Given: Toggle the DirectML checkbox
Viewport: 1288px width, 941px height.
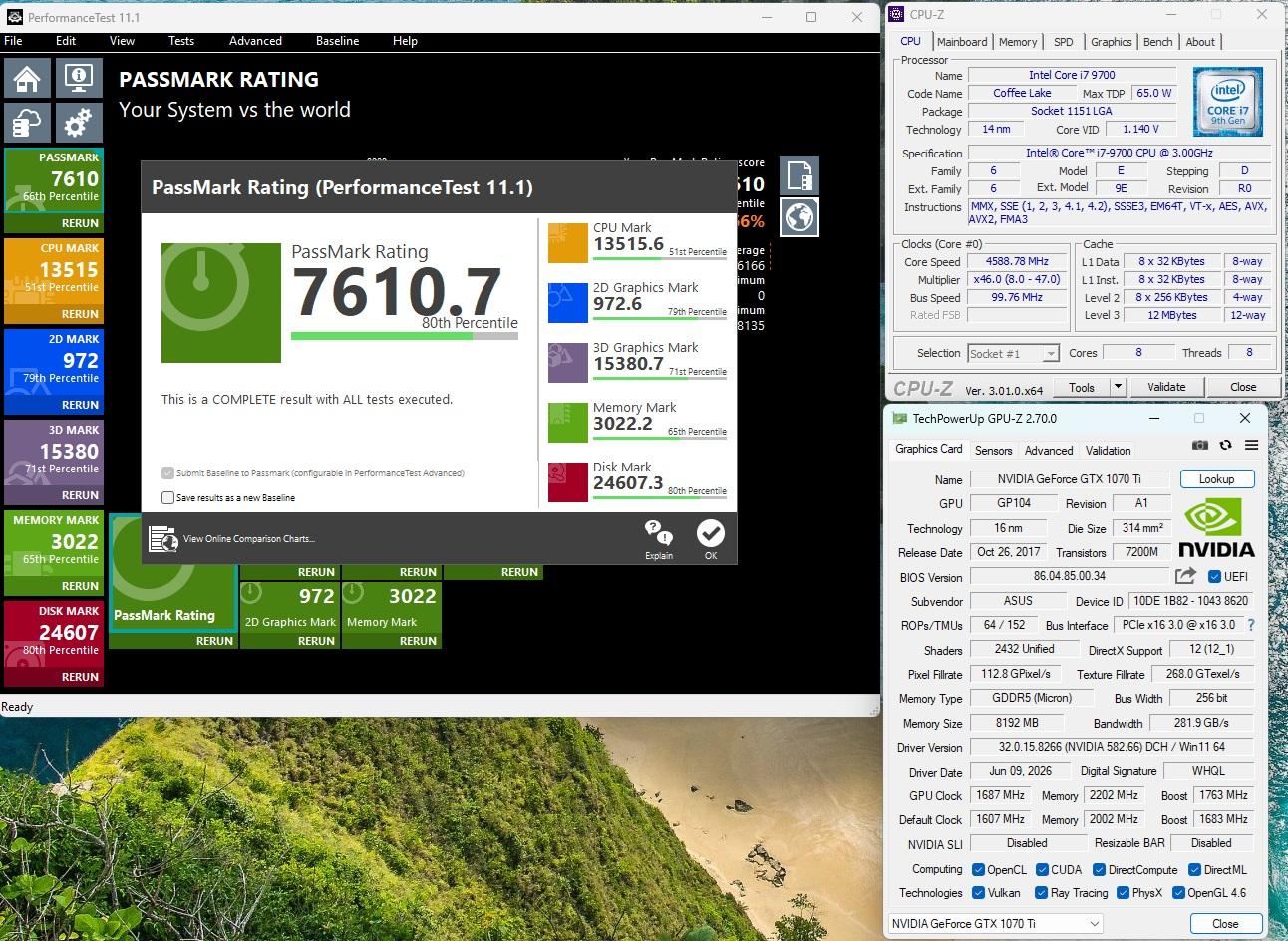Looking at the screenshot, I should tap(1194, 870).
